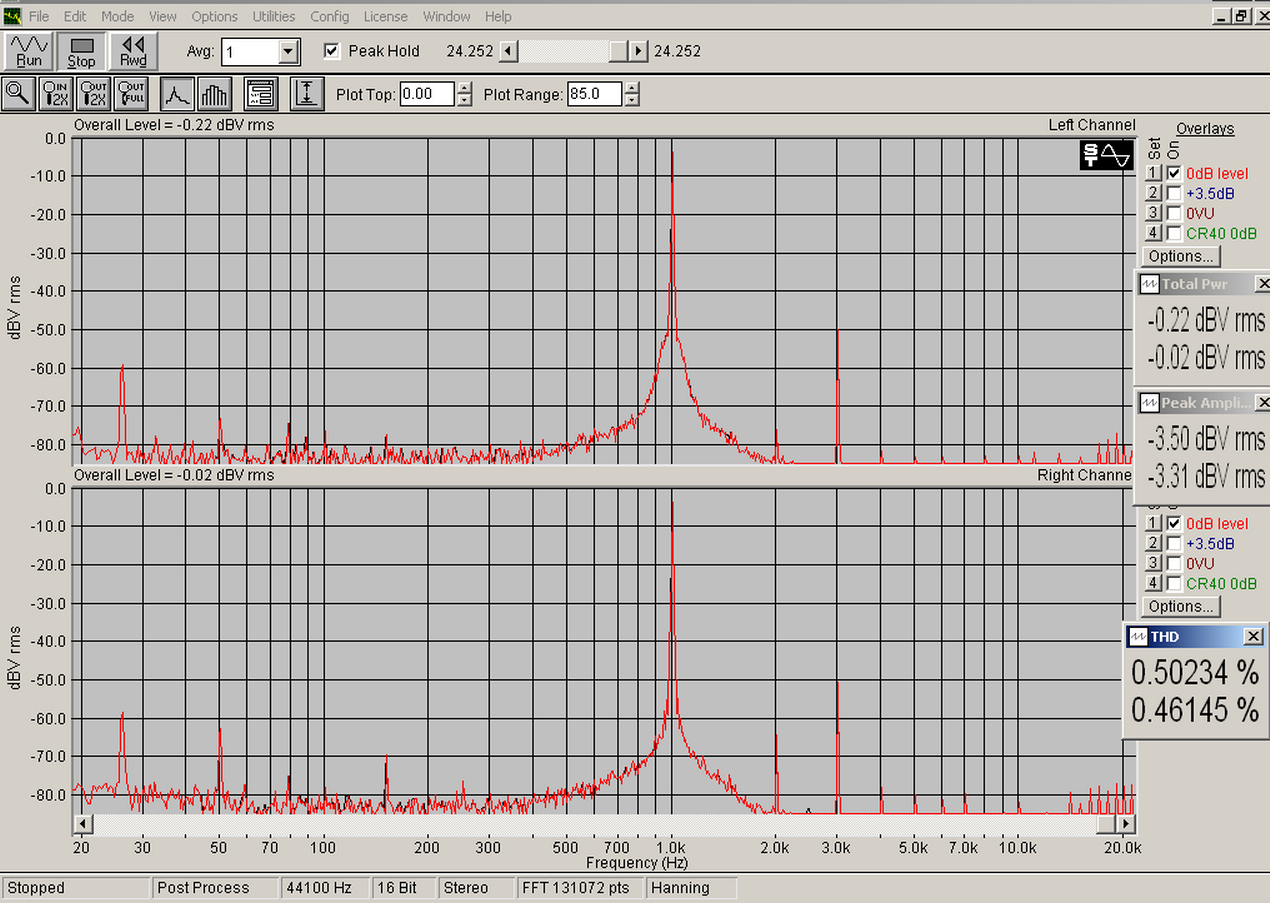The image size is (1270, 903).
Task: Click the Peak Amplitude window icon
Action: coord(1150,402)
